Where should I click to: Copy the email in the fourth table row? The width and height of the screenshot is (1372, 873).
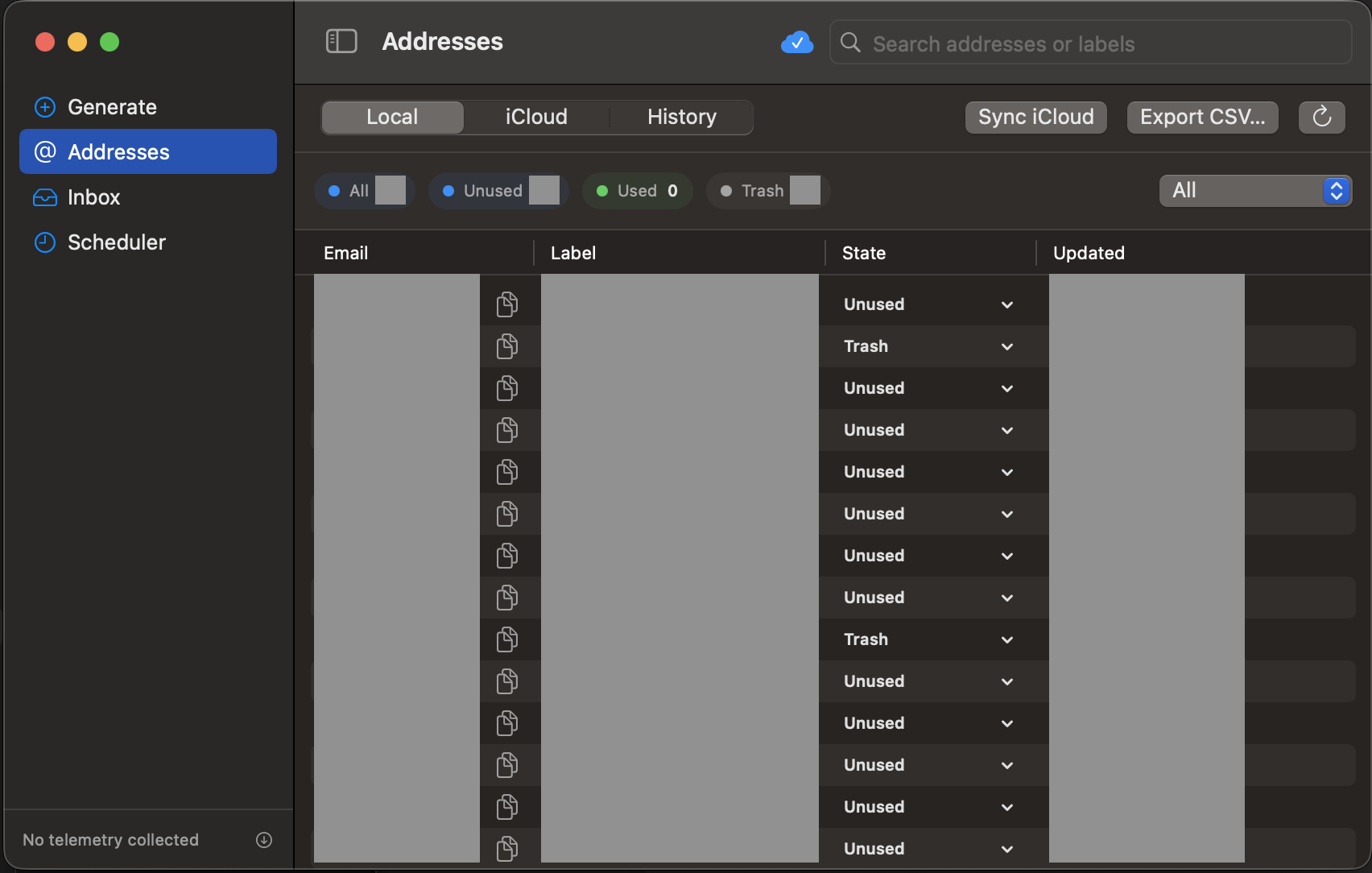[507, 430]
